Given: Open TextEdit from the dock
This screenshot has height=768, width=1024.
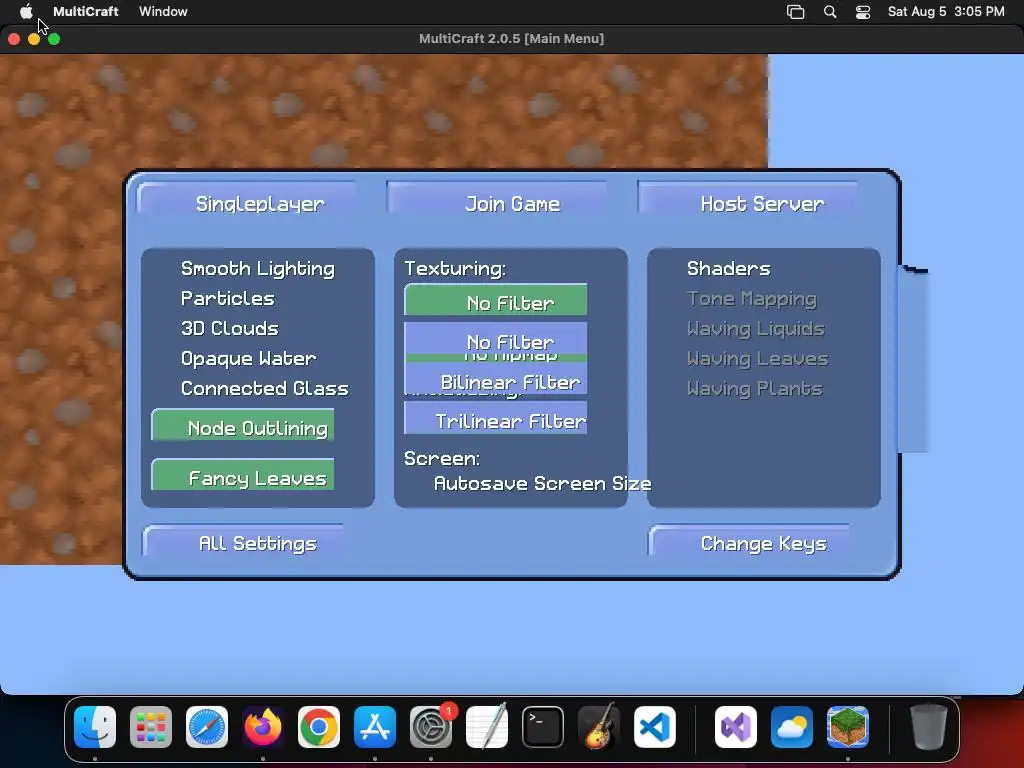Looking at the screenshot, I should tap(487, 727).
